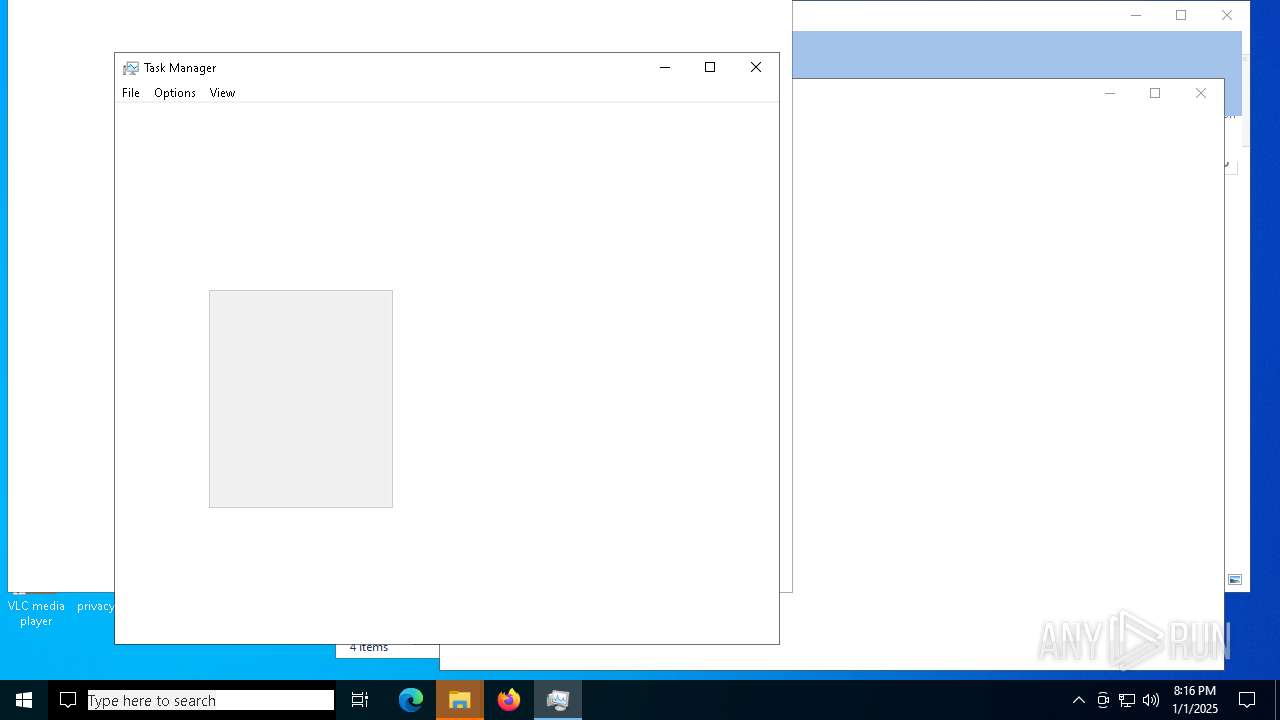The width and height of the screenshot is (1280, 720).
Task: Open the volume control tray icon
Action: [x=1151, y=700]
